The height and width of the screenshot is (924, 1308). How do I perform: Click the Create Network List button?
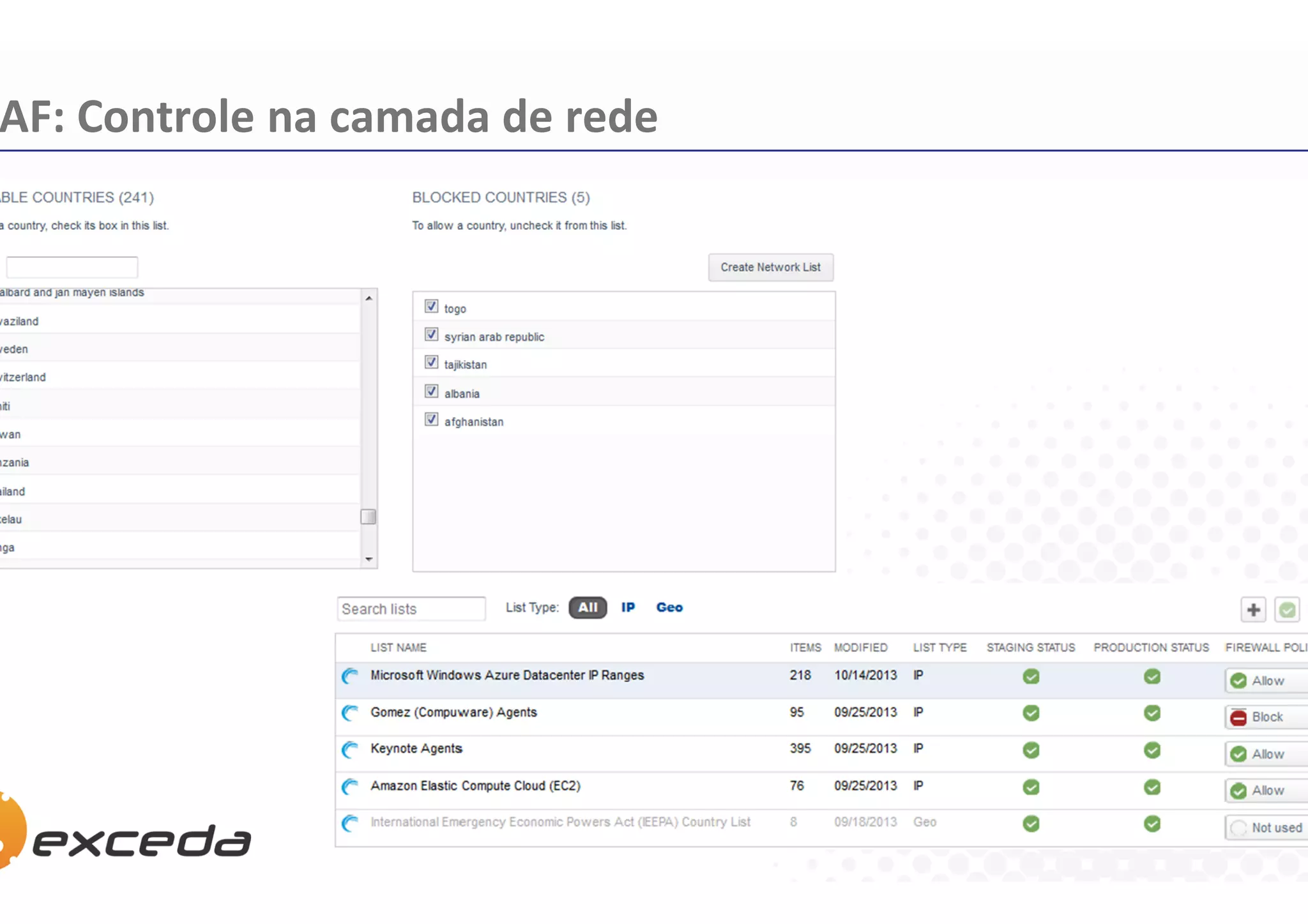pyautogui.click(x=770, y=268)
